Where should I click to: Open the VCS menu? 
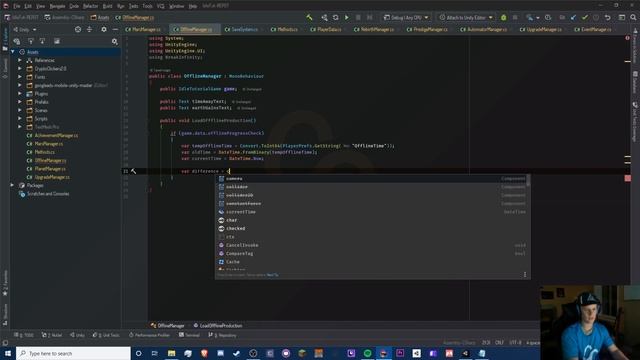(x=160, y=6)
